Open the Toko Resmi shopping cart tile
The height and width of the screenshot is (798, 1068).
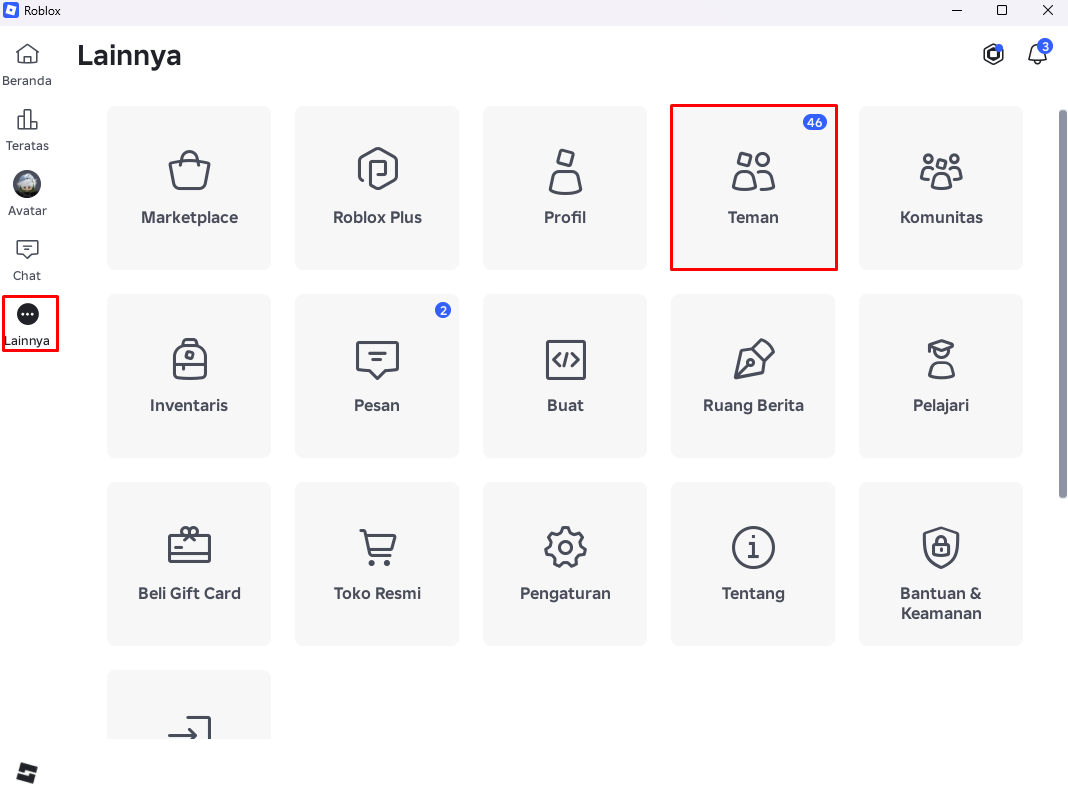(x=377, y=564)
